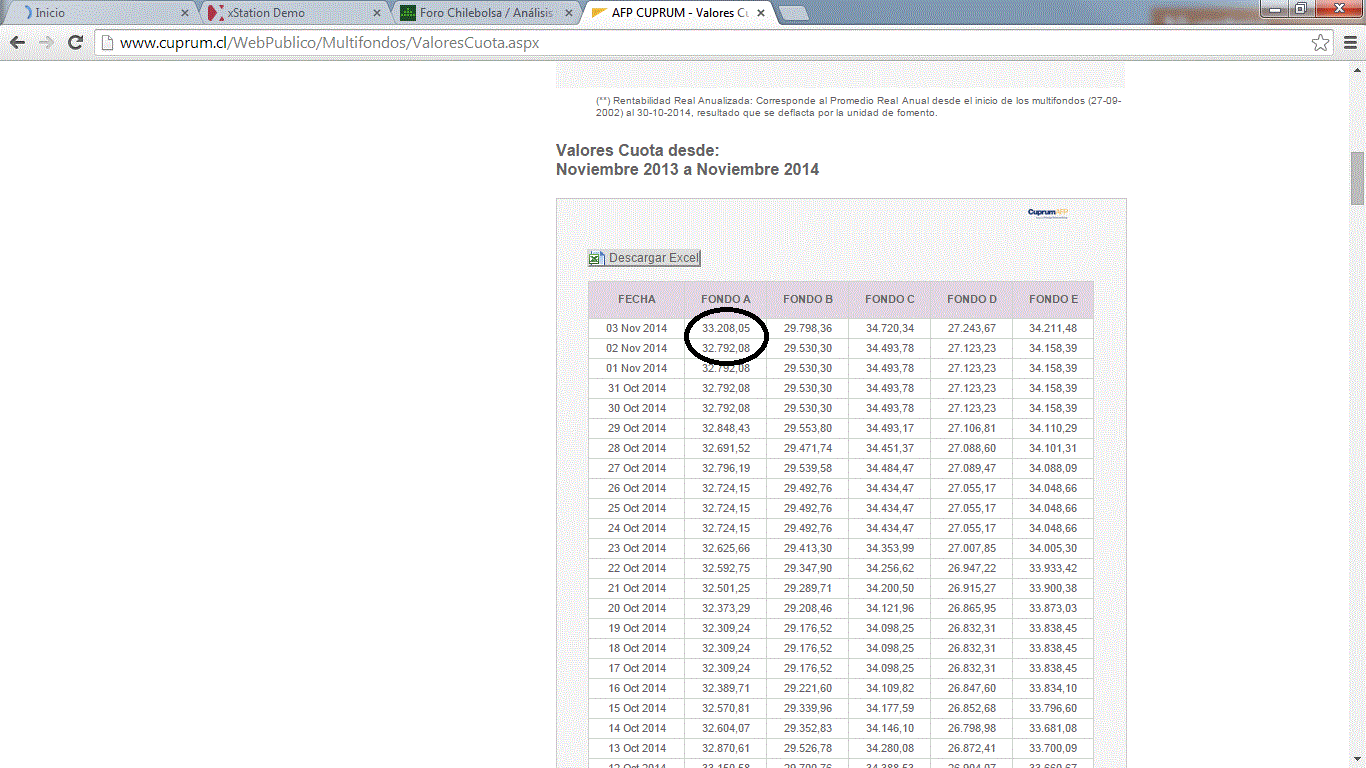Select the date 19 Oct 2014
This screenshot has width=1366, height=768.
point(636,628)
